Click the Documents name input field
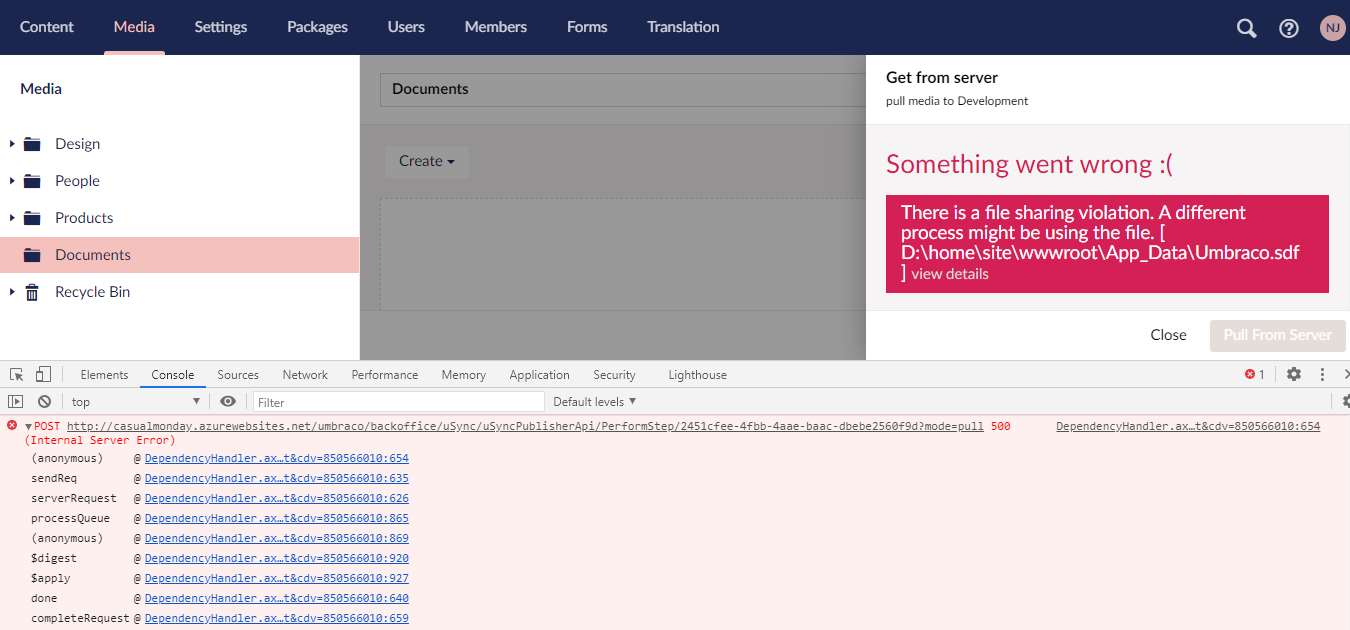This screenshot has height=630, width=1350. point(622,89)
